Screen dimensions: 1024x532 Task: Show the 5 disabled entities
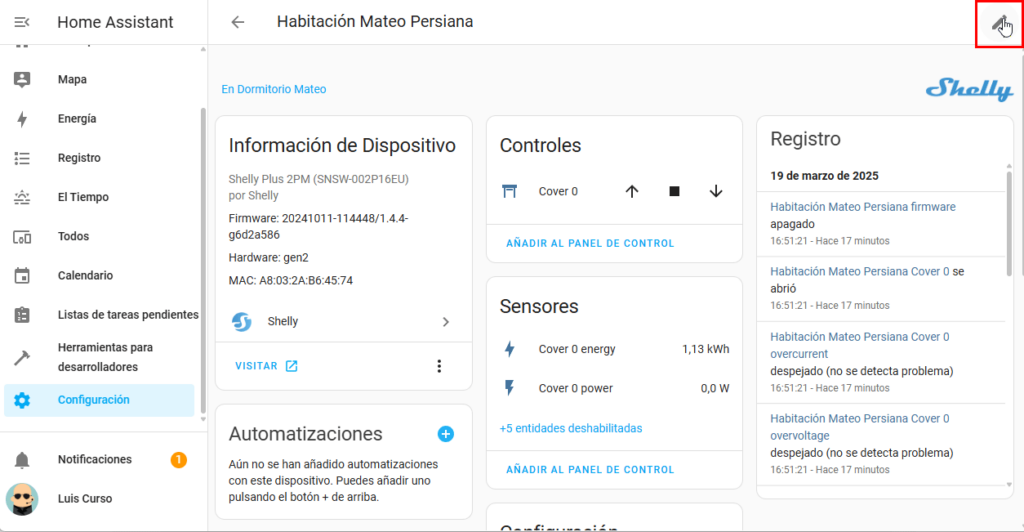point(570,428)
